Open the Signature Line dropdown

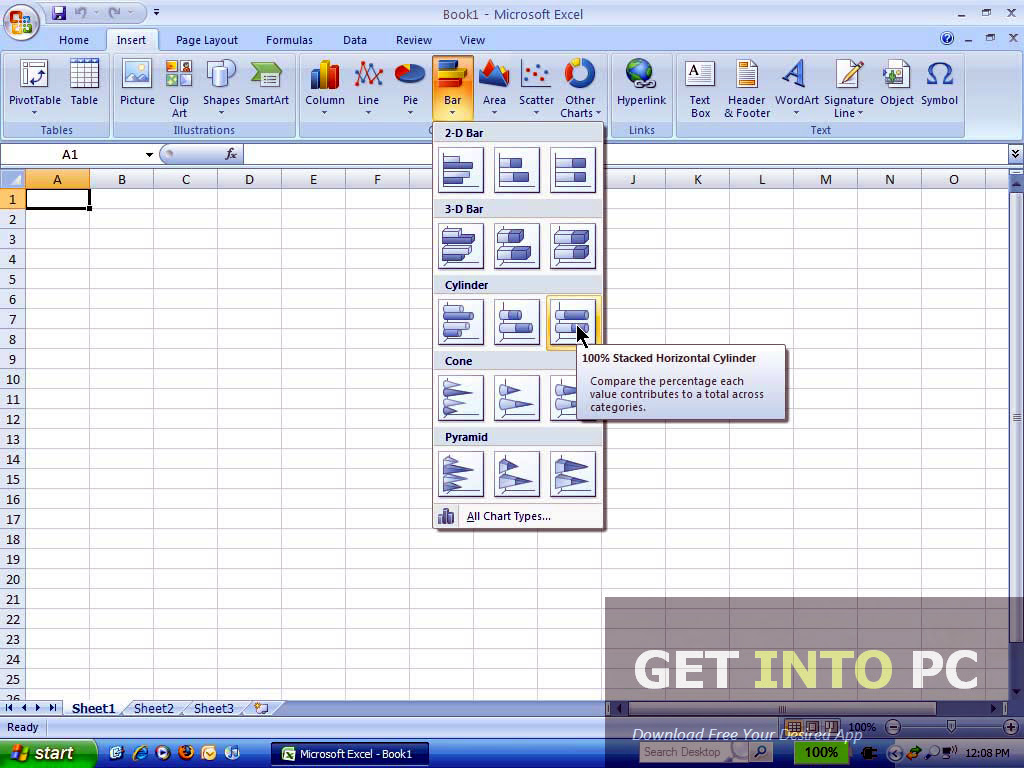pyautogui.click(x=848, y=88)
